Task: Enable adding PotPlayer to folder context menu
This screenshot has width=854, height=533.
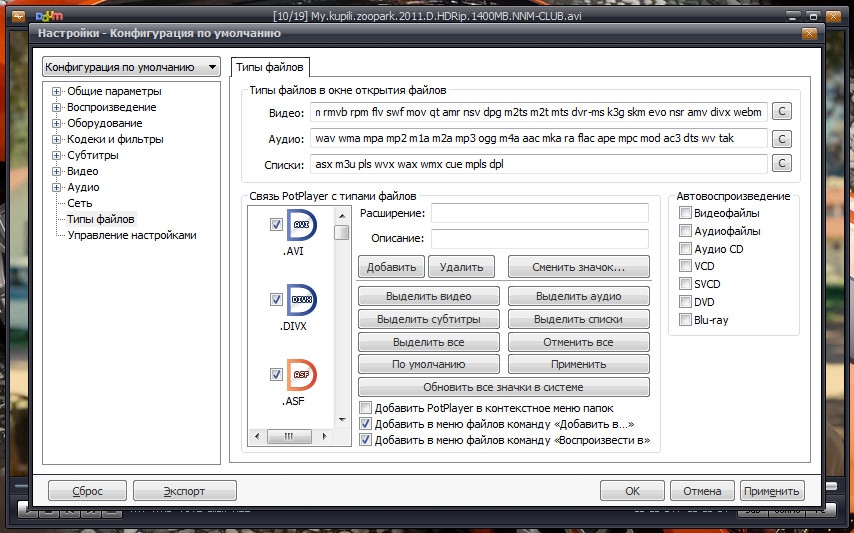Action: 366,408
